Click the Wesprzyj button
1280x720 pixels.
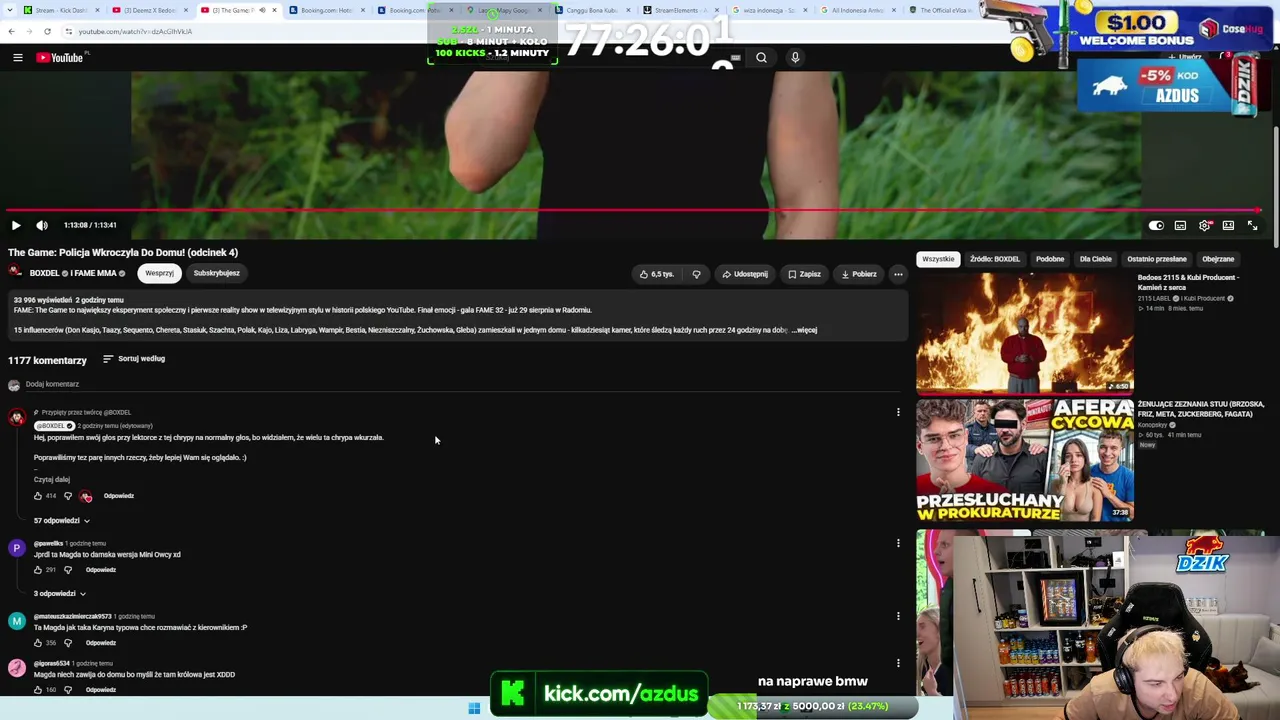pyautogui.click(x=159, y=273)
